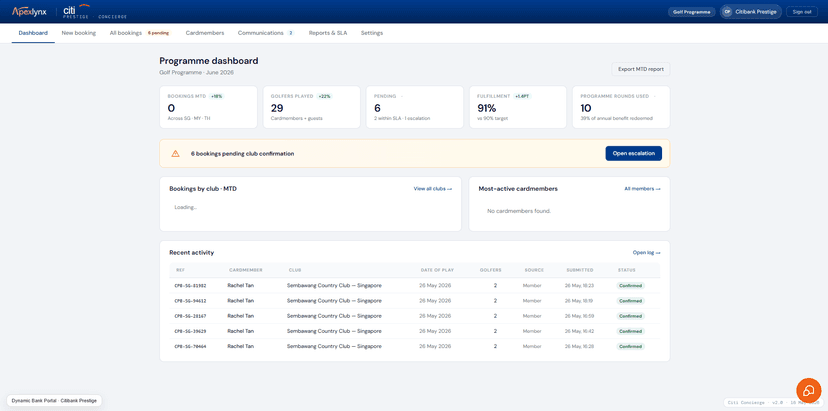
Task: Click the CARDMEMBER column header
Action: tap(246, 270)
